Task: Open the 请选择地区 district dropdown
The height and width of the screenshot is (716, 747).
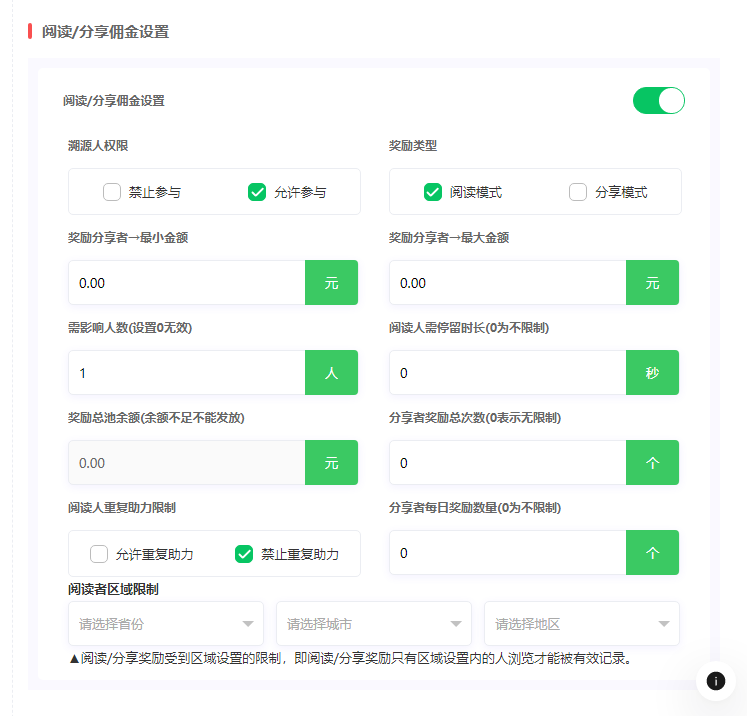Action: 582,624
